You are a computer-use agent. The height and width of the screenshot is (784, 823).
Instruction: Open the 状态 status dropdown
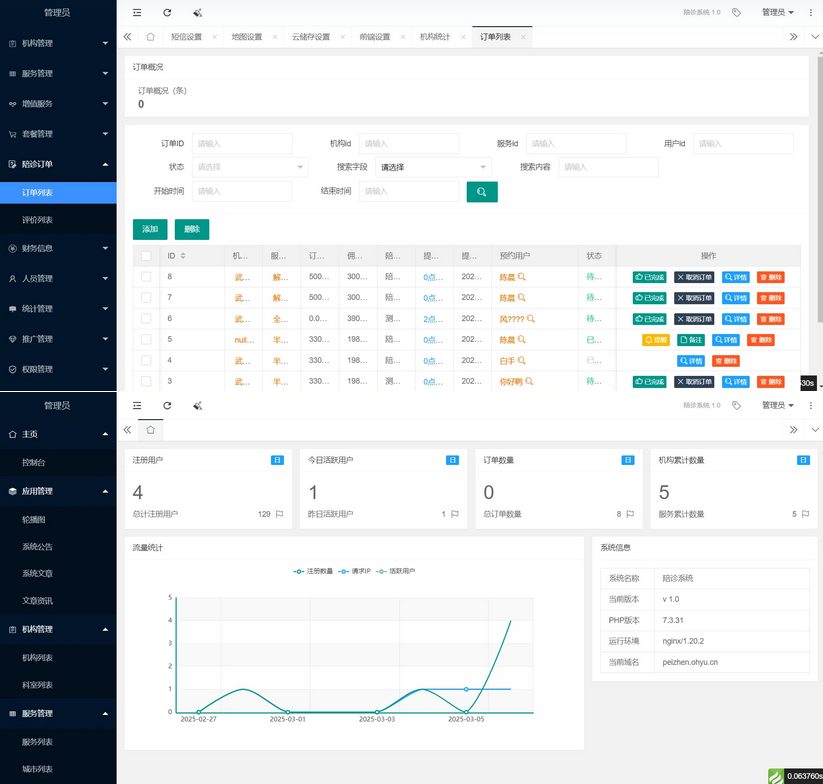click(x=250, y=167)
